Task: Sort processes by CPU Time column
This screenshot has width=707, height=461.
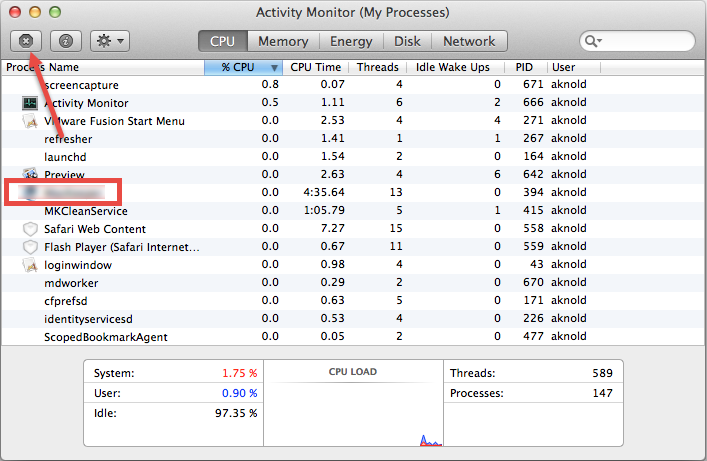Action: click(x=316, y=67)
